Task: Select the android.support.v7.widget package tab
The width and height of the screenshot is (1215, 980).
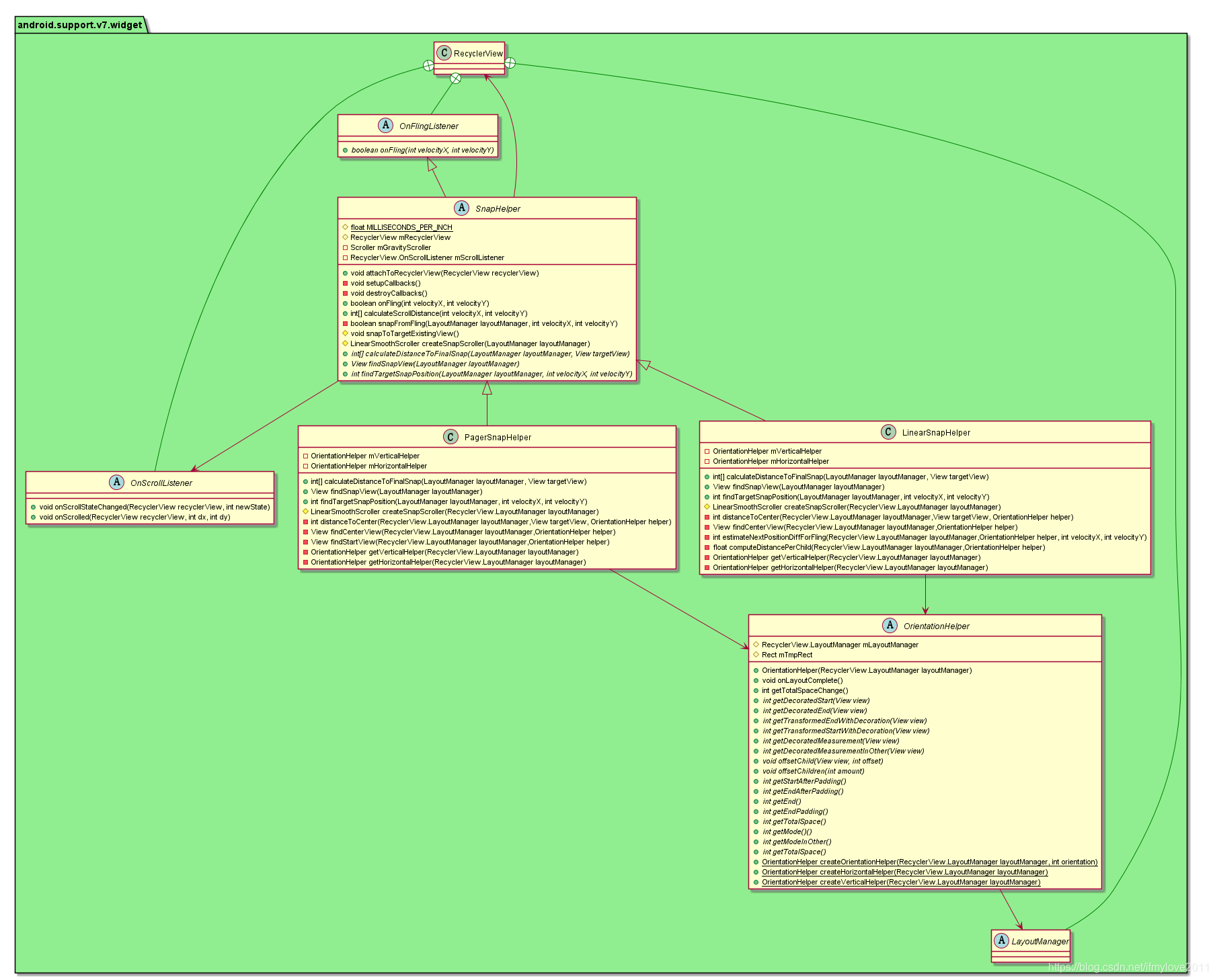Action: point(80,25)
